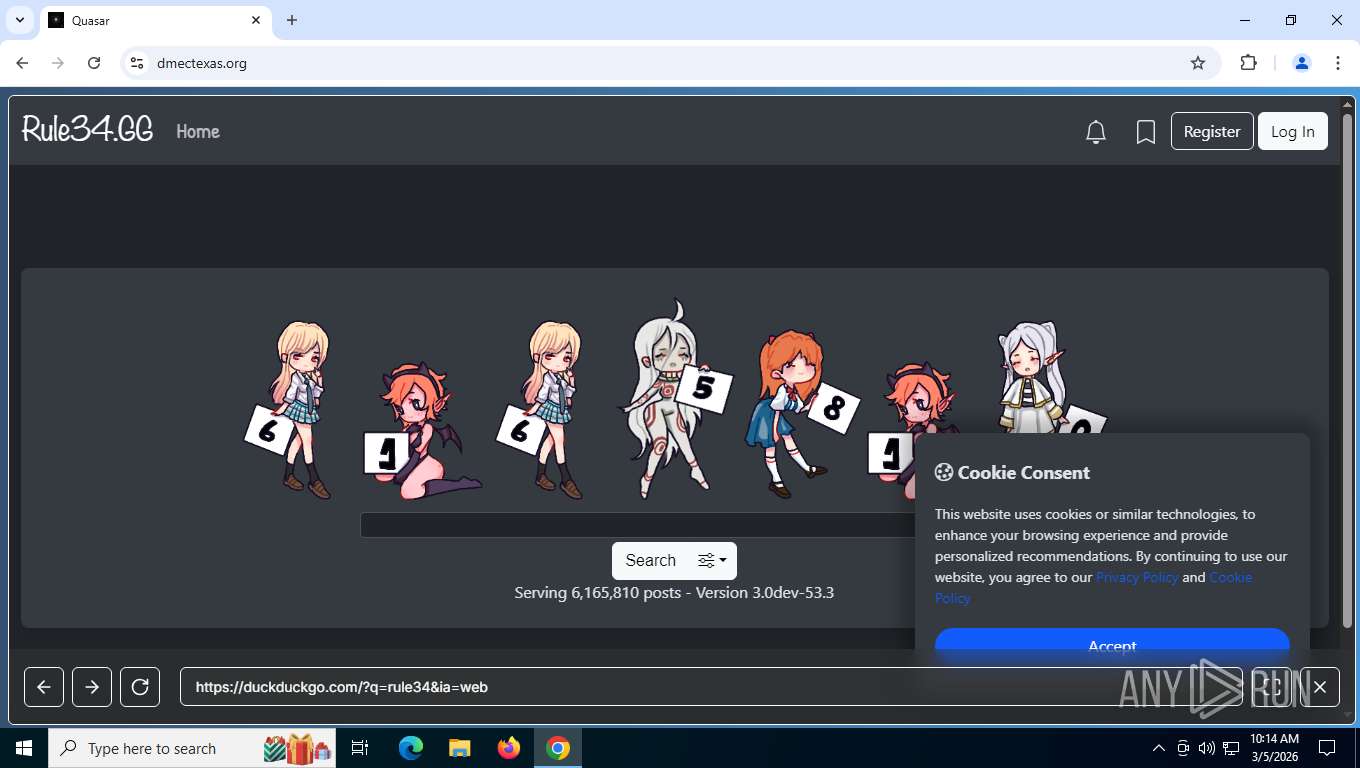The height and width of the screenshot is (768, 1360).
Task: Open Chrome extensions puzzle icon
Action: pyautogui.click(x=1248, y=63)
